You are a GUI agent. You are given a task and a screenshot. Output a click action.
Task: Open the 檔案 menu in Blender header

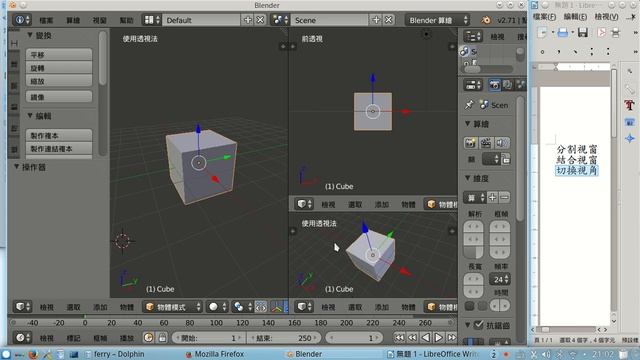[x=46, y=20]
